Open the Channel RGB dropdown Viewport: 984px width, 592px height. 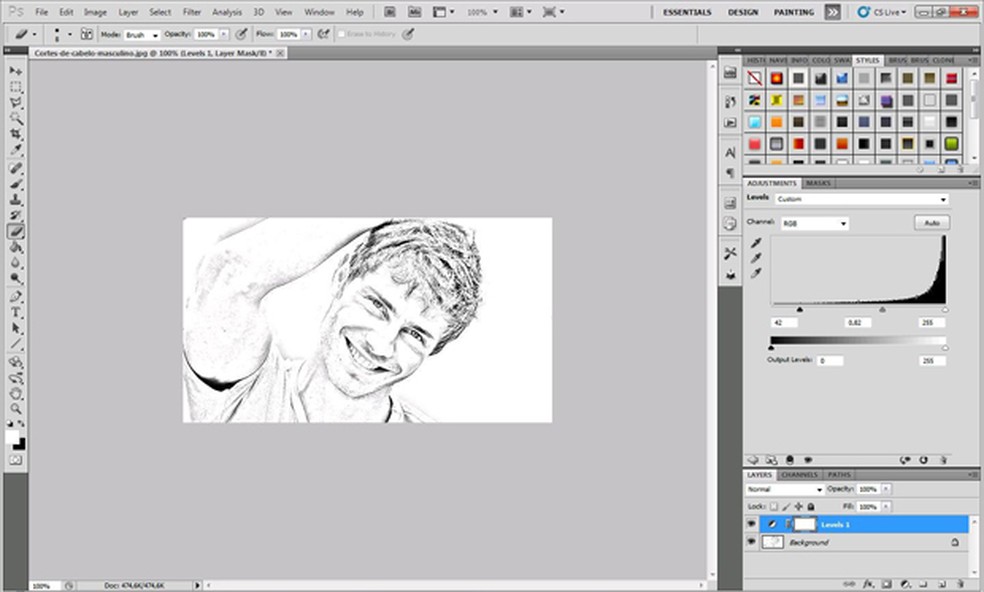coord(814,223)
